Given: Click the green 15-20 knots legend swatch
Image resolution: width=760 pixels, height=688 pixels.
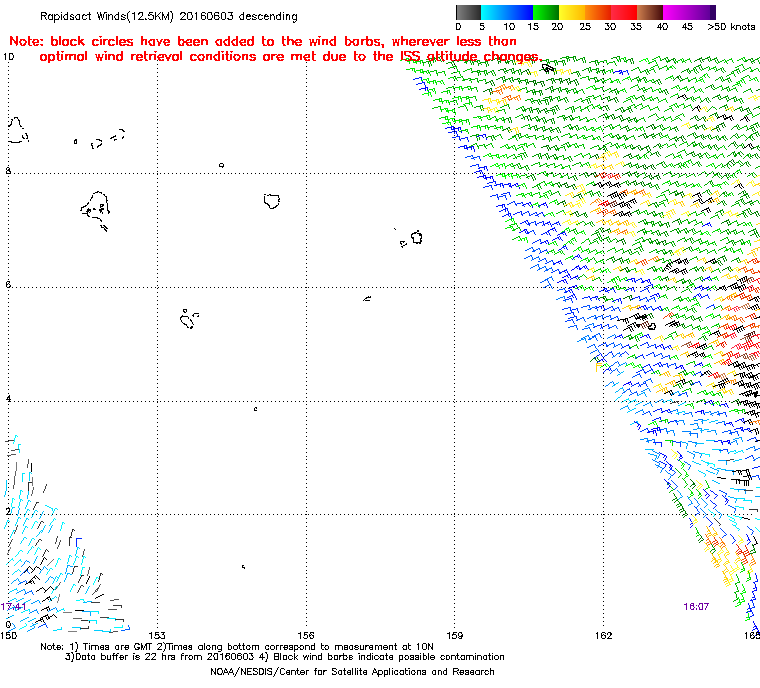Looking at the screenshot, I should [546, 12].
